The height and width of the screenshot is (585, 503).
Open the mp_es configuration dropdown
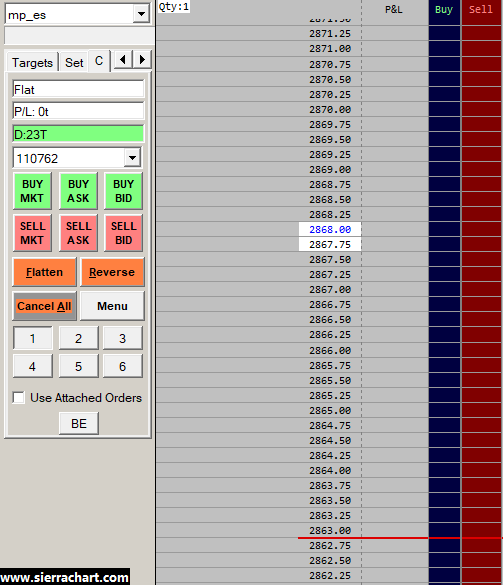tap(141, 14)
